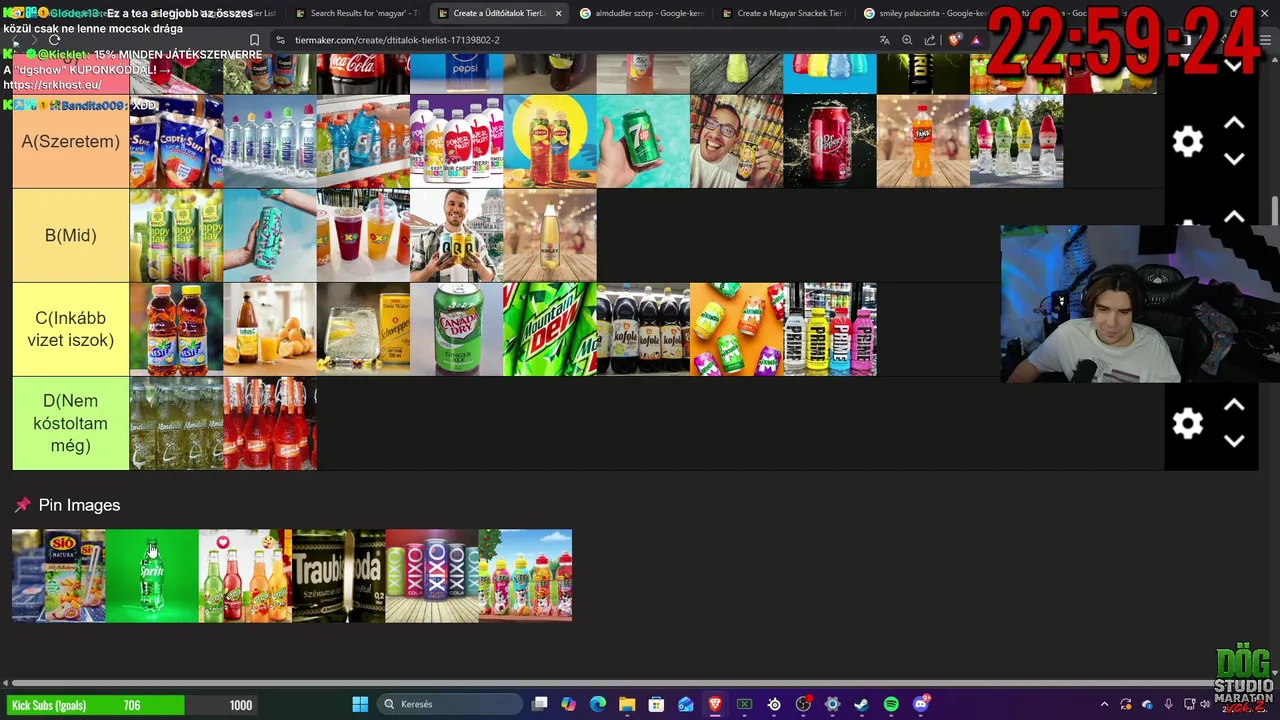
Task: Click the vertical page scrollbar
Action: [x=1275, y=212]
